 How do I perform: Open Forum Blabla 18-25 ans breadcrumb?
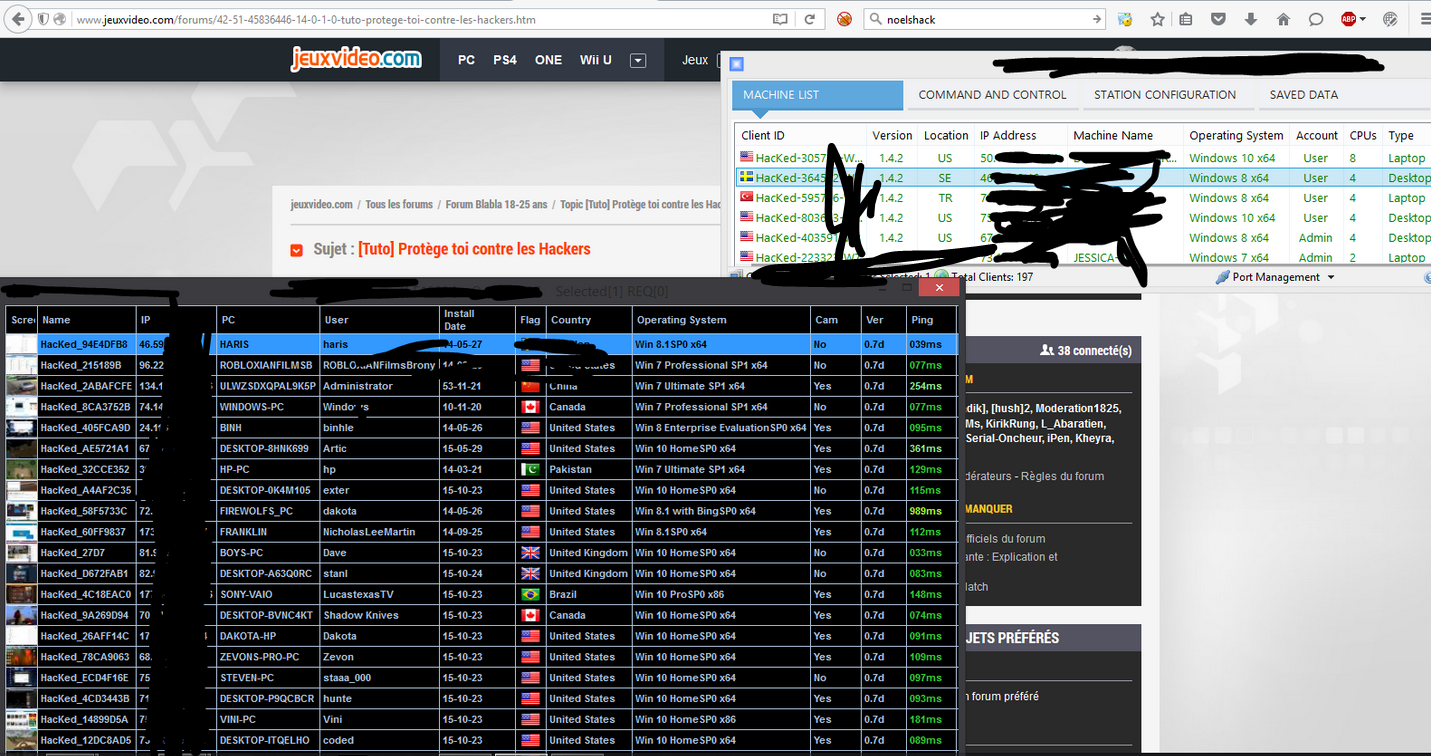pyautogui.click(x=496, y=204)
